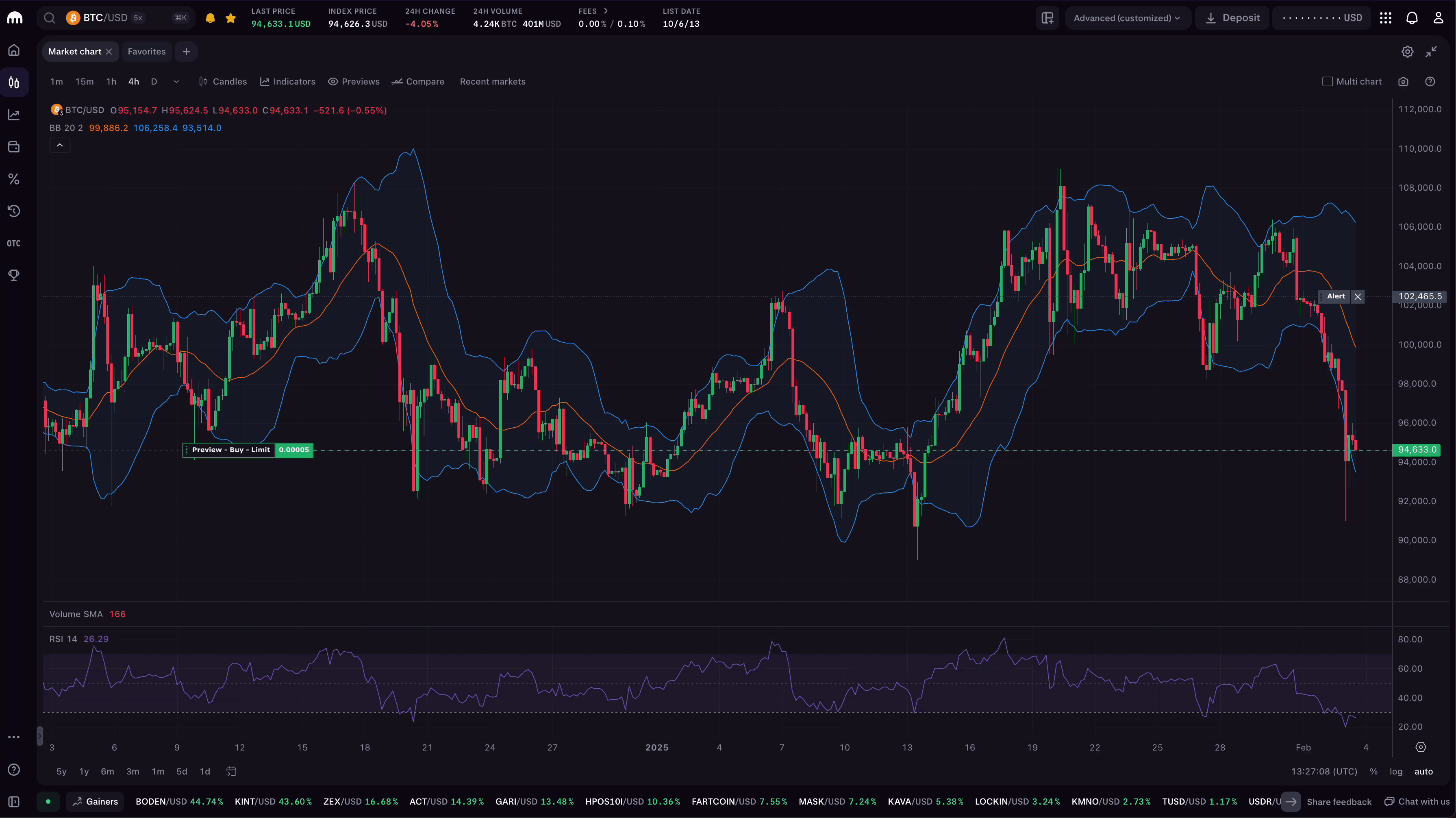Add a new tab with plus button
The width and height of the screenshot is (1456, 818).
(186, 52)
